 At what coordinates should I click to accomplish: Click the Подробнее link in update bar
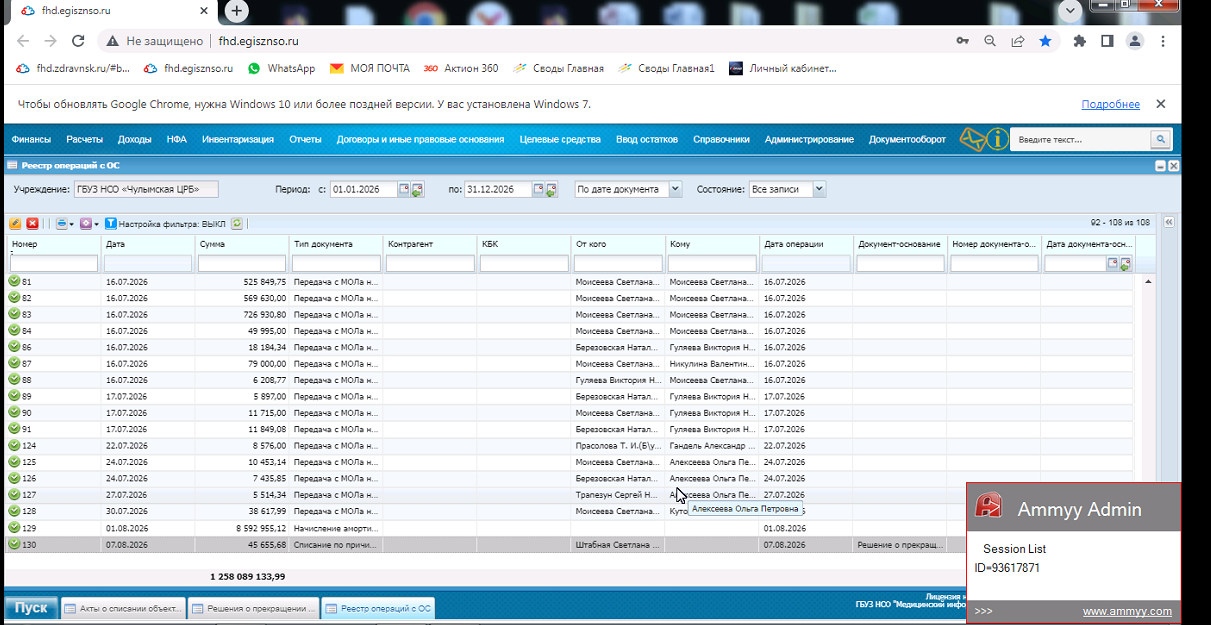click(x=1110, y=104)
